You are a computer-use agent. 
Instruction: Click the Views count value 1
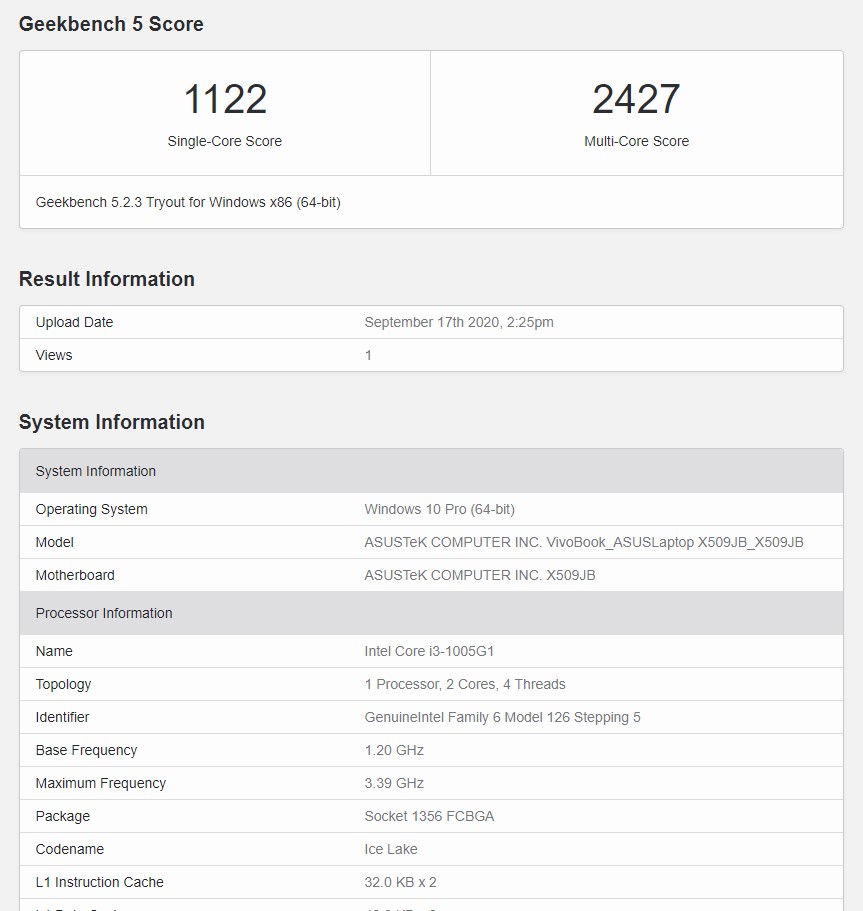click(368, 355)
